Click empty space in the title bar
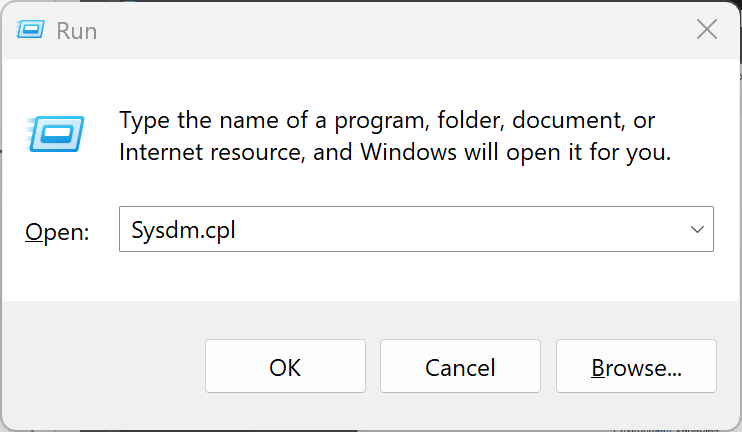Screen dimensions: 742x432 (x=379, y=30)
